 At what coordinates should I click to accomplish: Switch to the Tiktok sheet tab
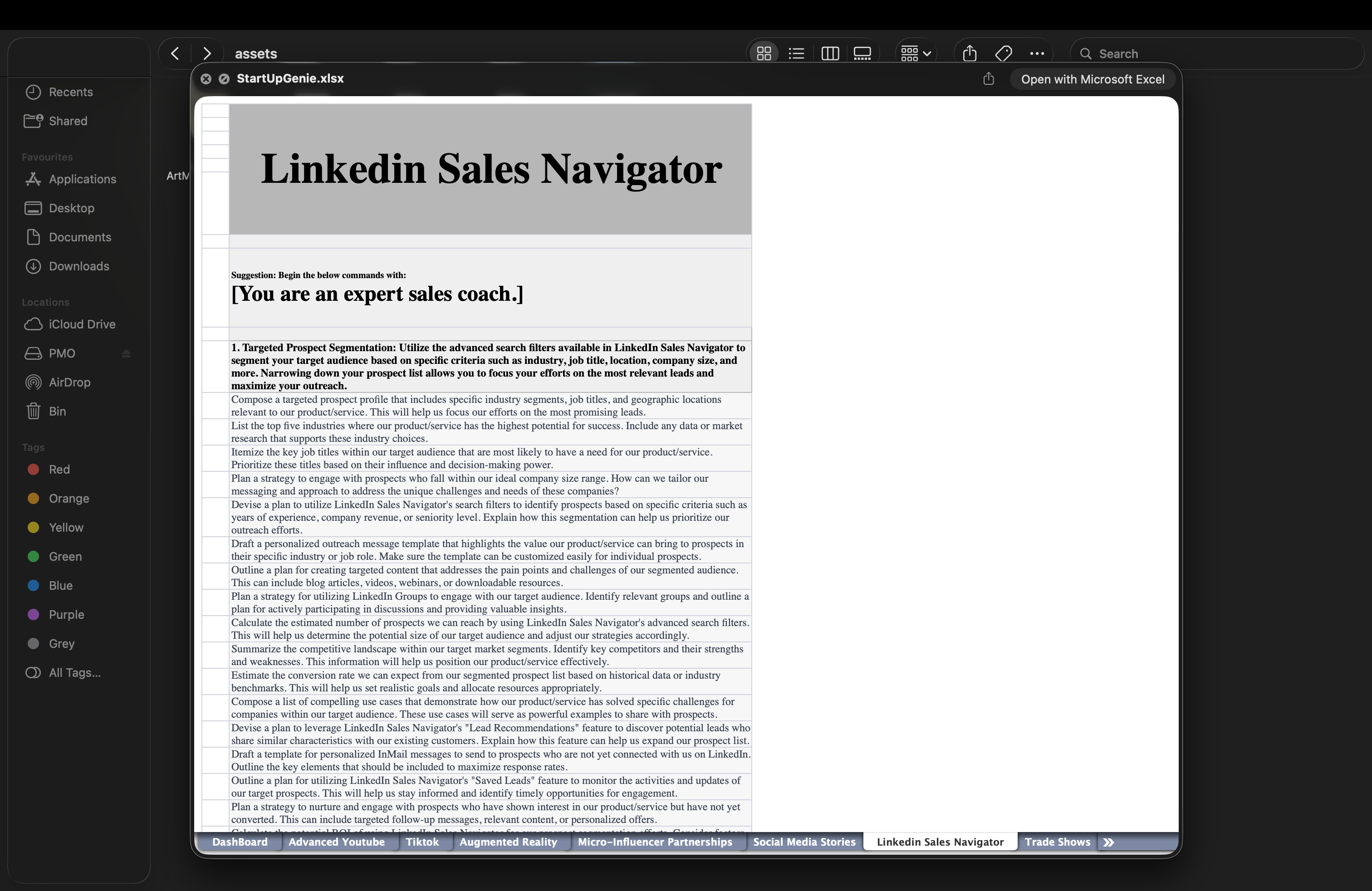pyautogui.click(x=422, y=842)
